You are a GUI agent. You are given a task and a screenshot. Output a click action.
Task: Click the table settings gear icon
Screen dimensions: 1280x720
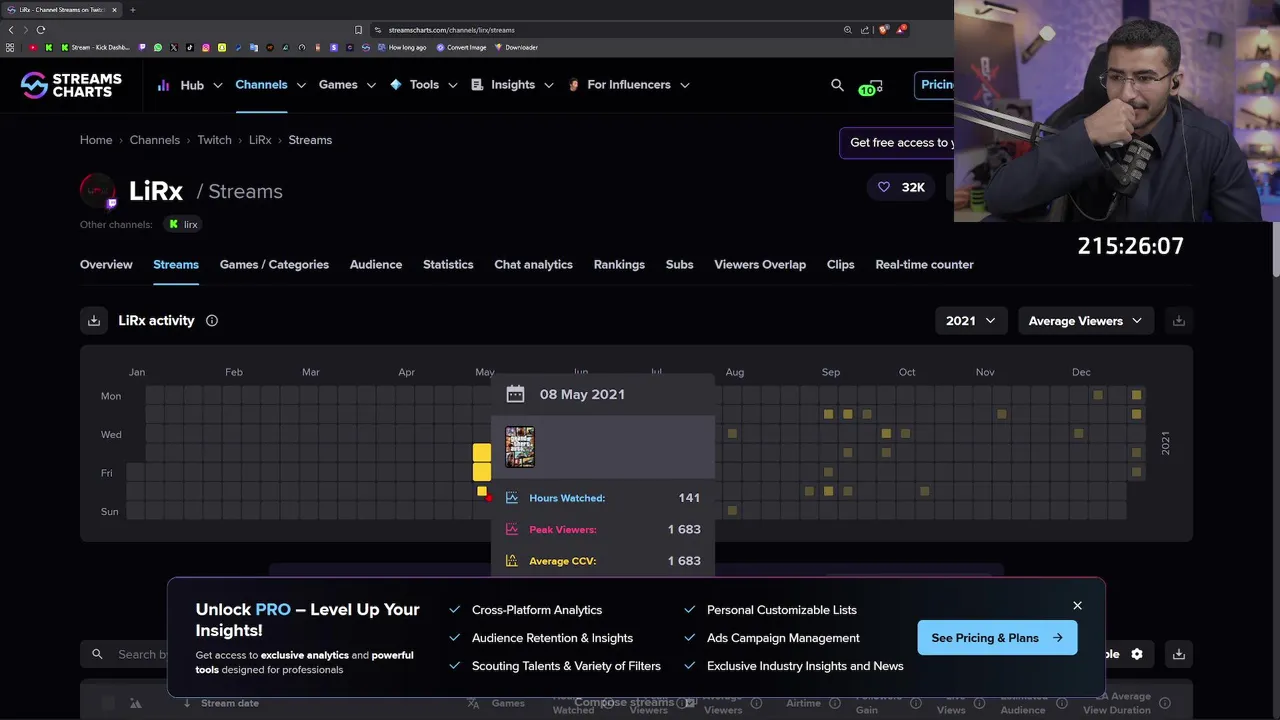(x=1137, y=654)
